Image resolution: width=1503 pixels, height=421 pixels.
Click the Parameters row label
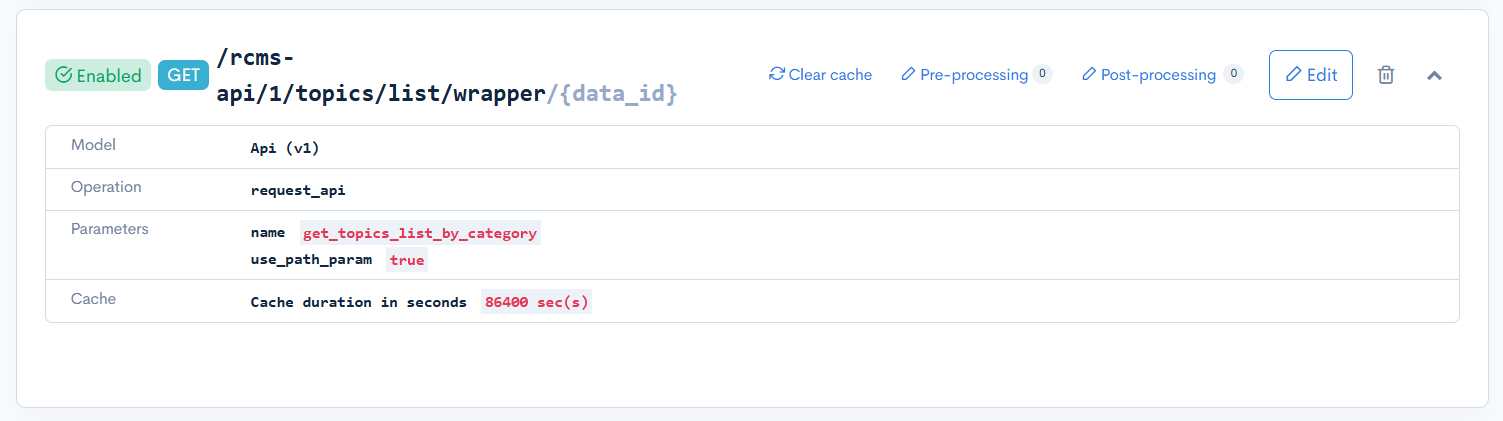tap(109, 229)
